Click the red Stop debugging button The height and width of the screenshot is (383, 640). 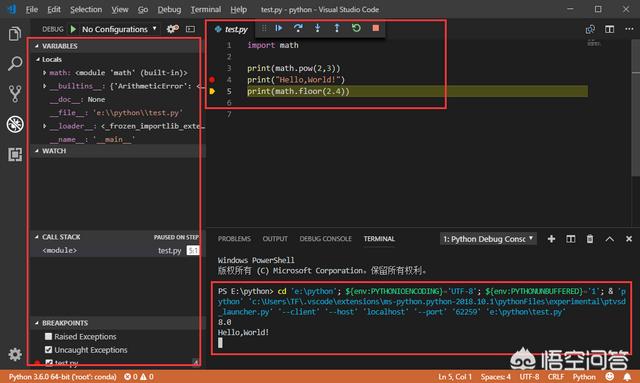[376, 28]
